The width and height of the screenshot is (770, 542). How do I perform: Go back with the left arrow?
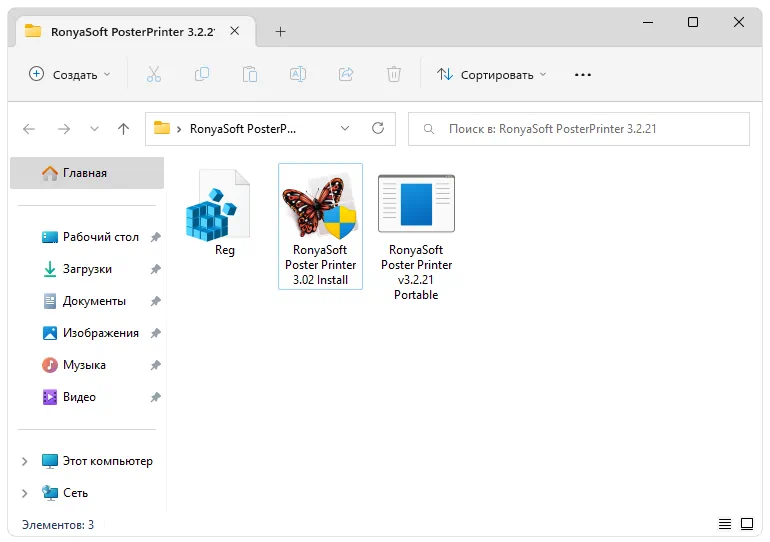click(x=29, y=129)
